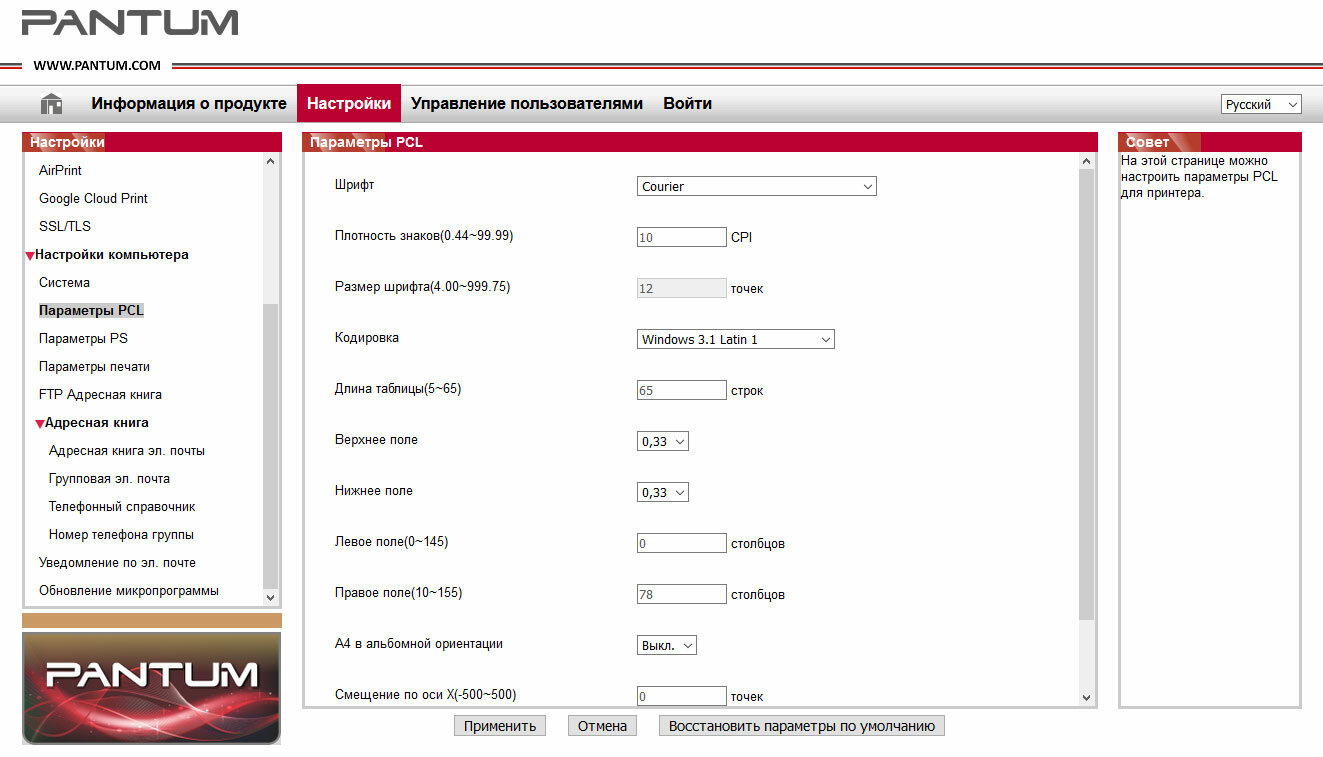
Task: Go to the home icon page
Action: (51, 104)
